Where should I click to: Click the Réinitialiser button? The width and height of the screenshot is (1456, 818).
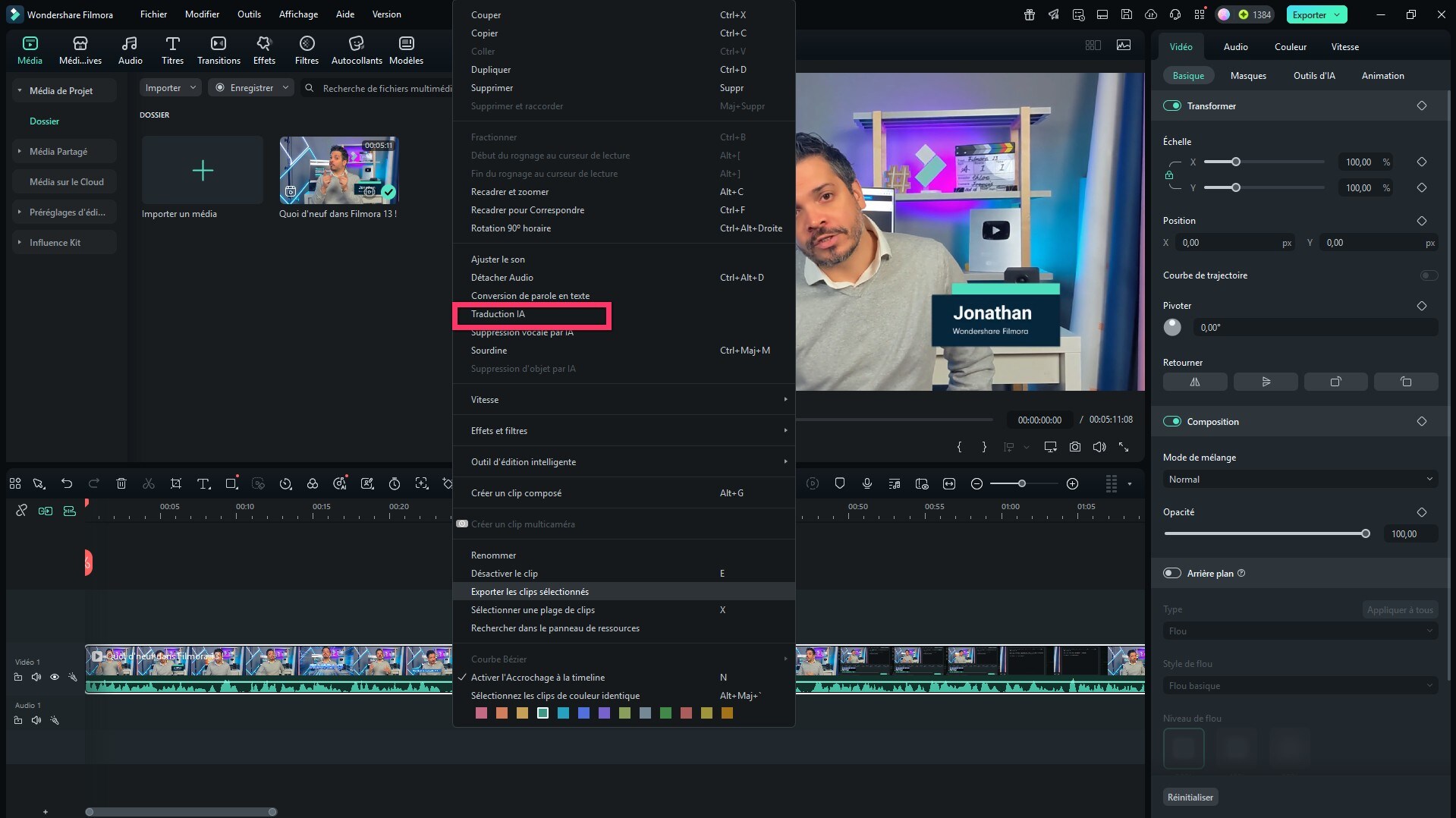(1190, 797)
